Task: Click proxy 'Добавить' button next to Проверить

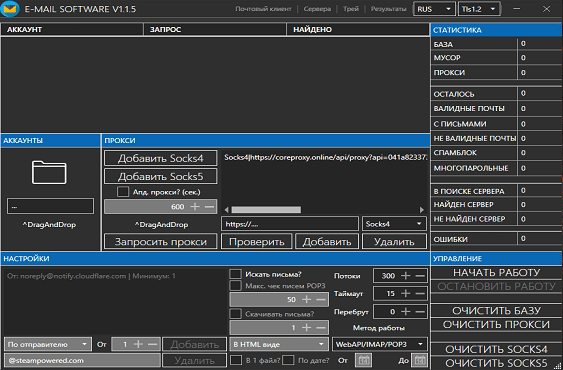Action: coord(327,241)
